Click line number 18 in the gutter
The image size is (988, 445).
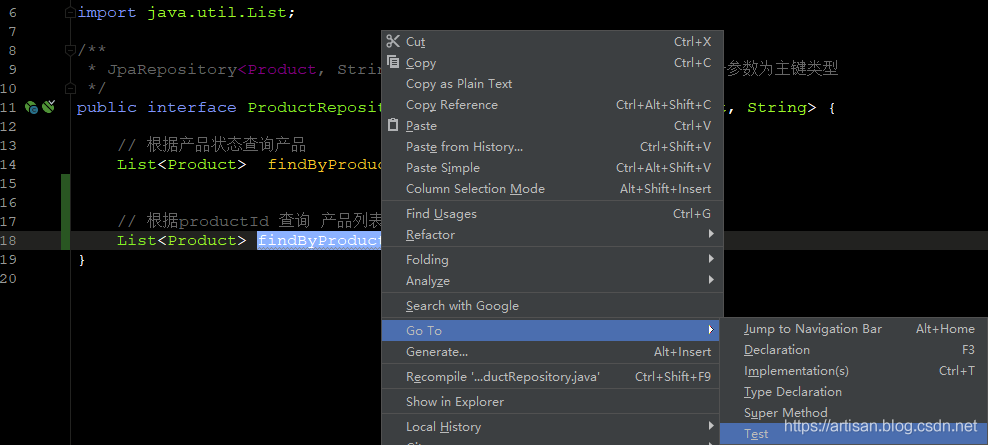point(9,240)
